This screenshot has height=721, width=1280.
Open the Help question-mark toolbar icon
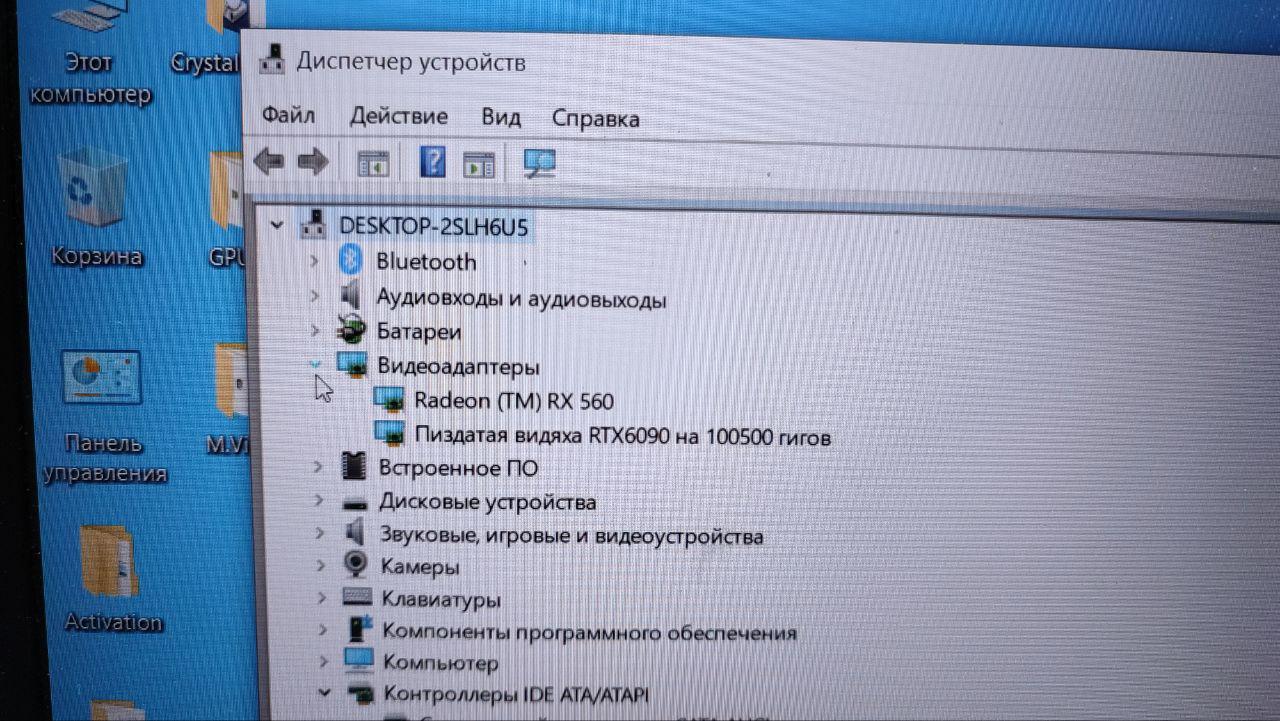(432, 162)
